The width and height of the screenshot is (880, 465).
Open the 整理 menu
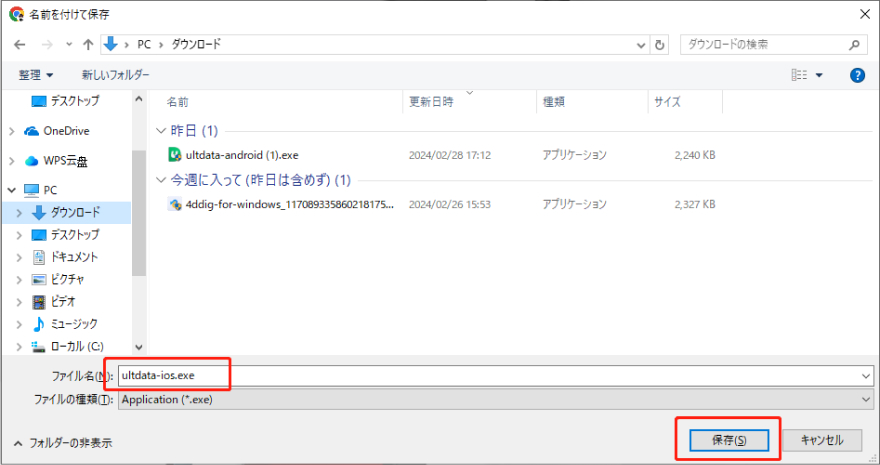point(36,75)
